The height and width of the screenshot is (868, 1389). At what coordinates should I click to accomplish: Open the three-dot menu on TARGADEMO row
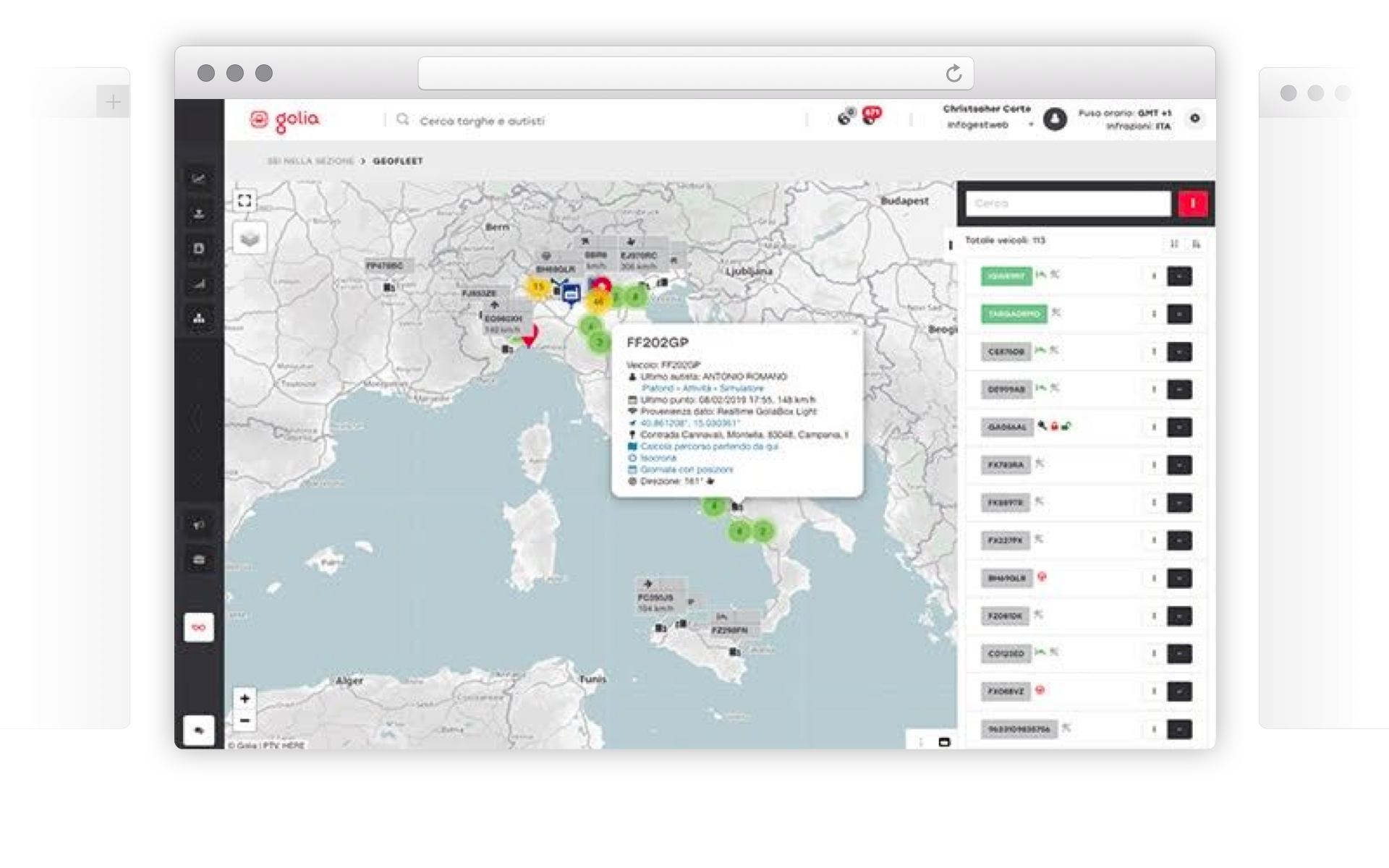(1154, 314)
